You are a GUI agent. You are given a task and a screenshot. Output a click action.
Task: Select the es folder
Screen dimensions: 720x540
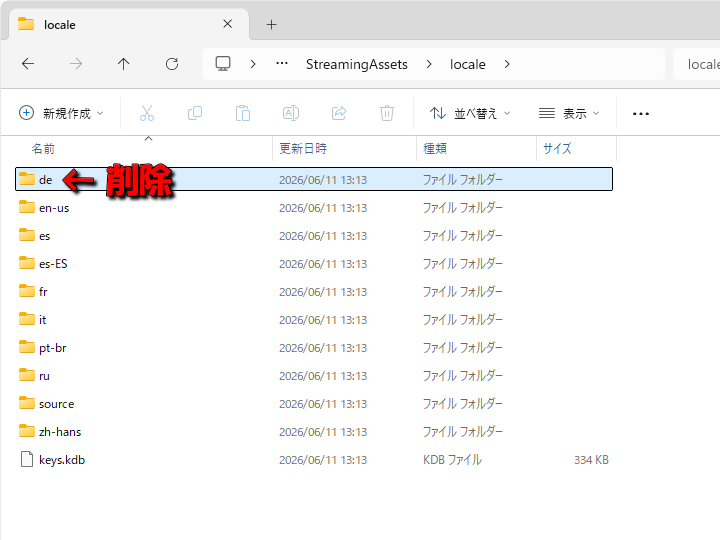tap(314, 236)
